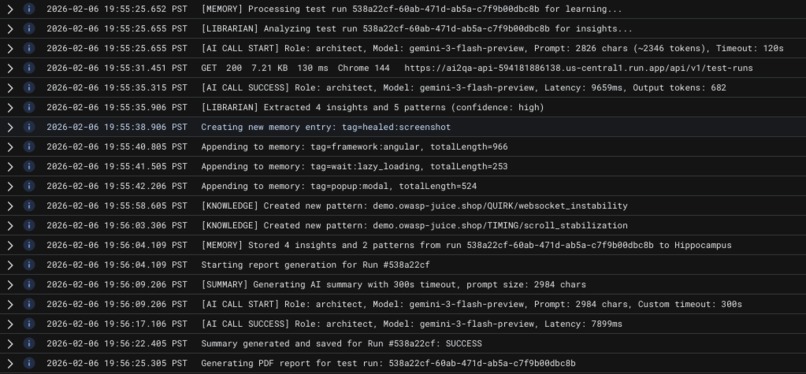Image resolution: width=806 pixels, height=374 pixels.
Task: Select message 'tag=popup:modal, totalLength=524'
Action: [x=339, y=186]
